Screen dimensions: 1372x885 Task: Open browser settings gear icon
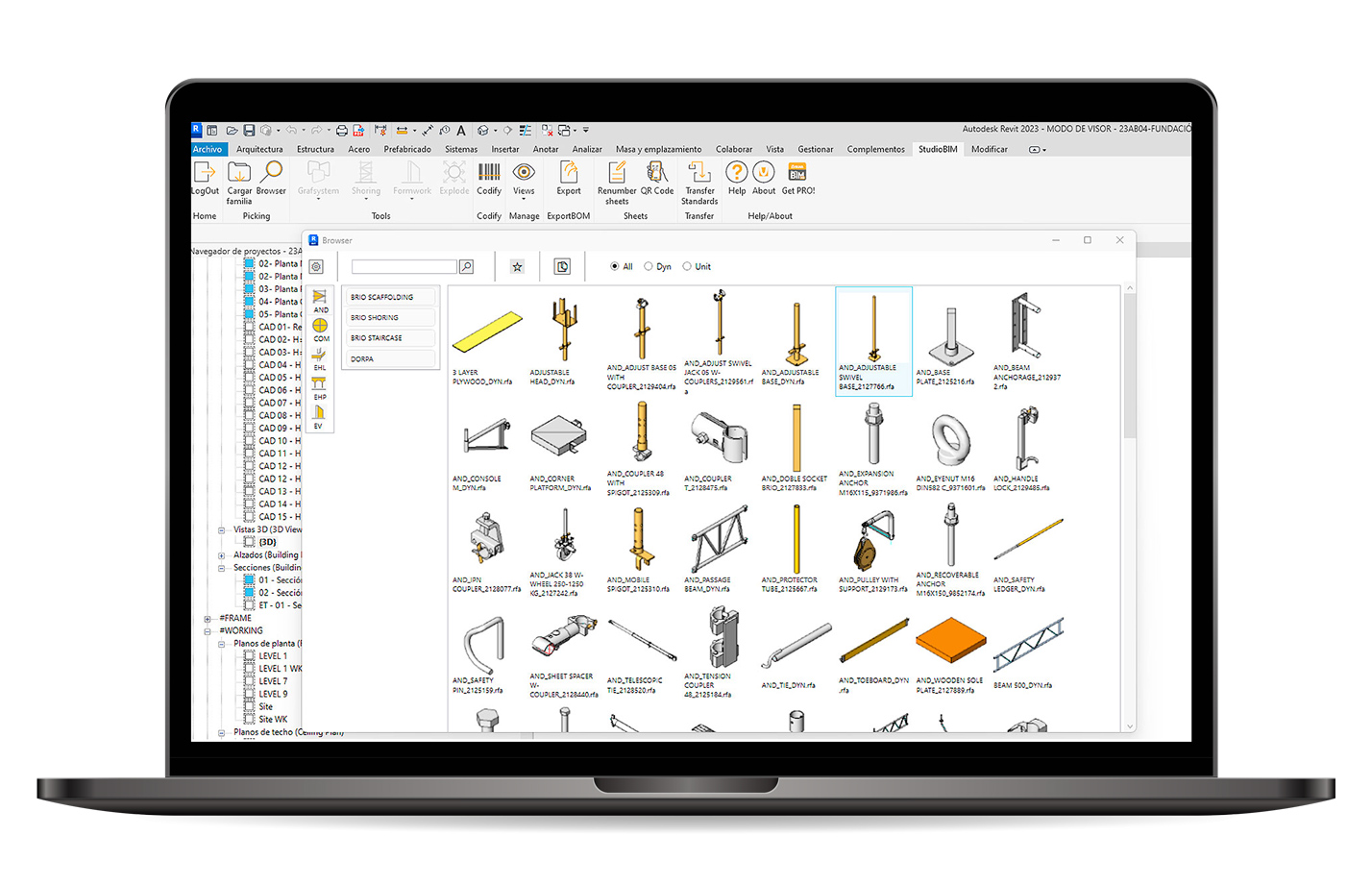click(316, 267)
